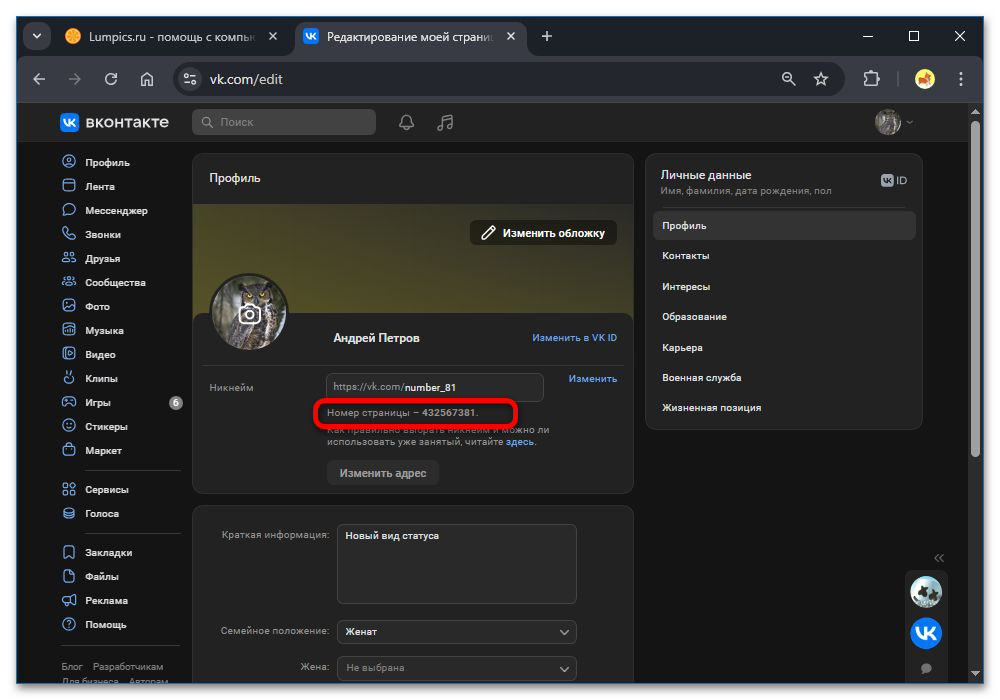Select Военная служба settings section
The image size is (1000, 700).
point(784,377)
